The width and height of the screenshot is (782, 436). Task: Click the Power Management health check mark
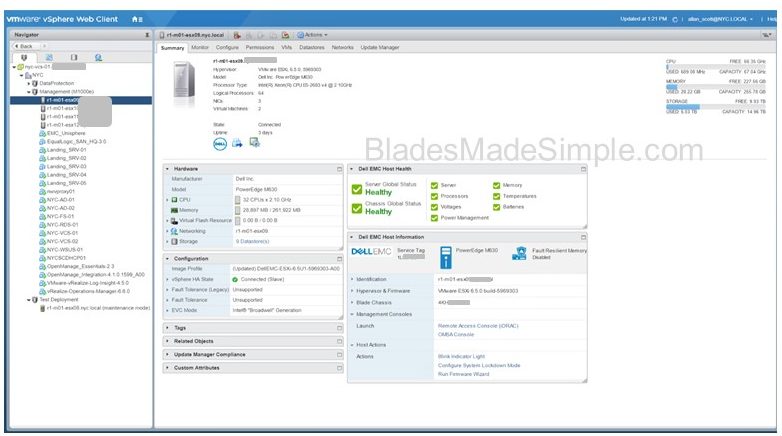click(434, 218)
